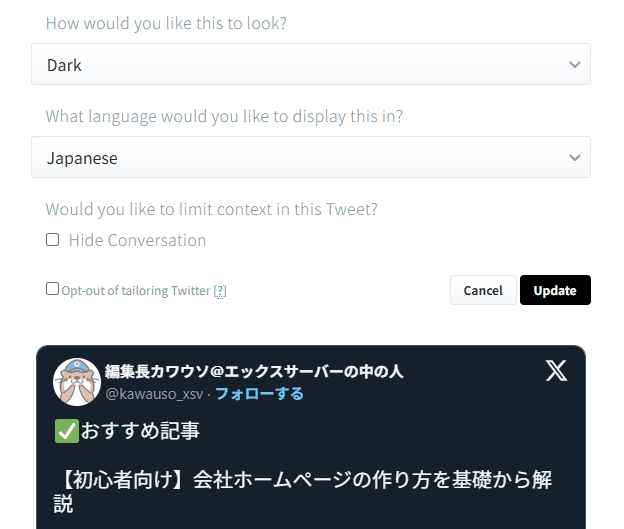Screen dimensions: 624x529
Task: Click the chevron arrow on the Dark selector
Action: coord(574,65)
